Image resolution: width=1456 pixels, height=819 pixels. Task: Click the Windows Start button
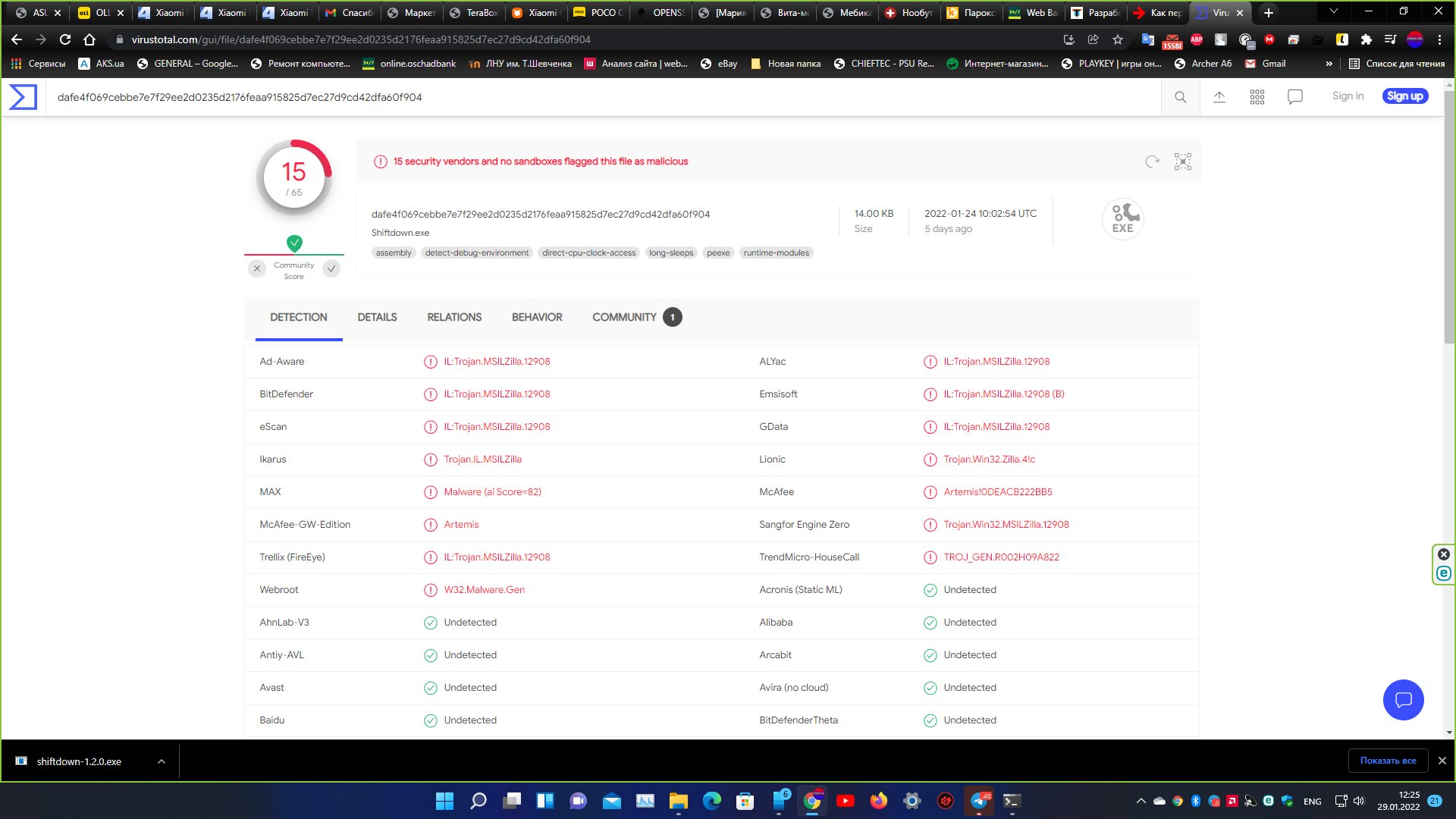[x=444, y=801]
